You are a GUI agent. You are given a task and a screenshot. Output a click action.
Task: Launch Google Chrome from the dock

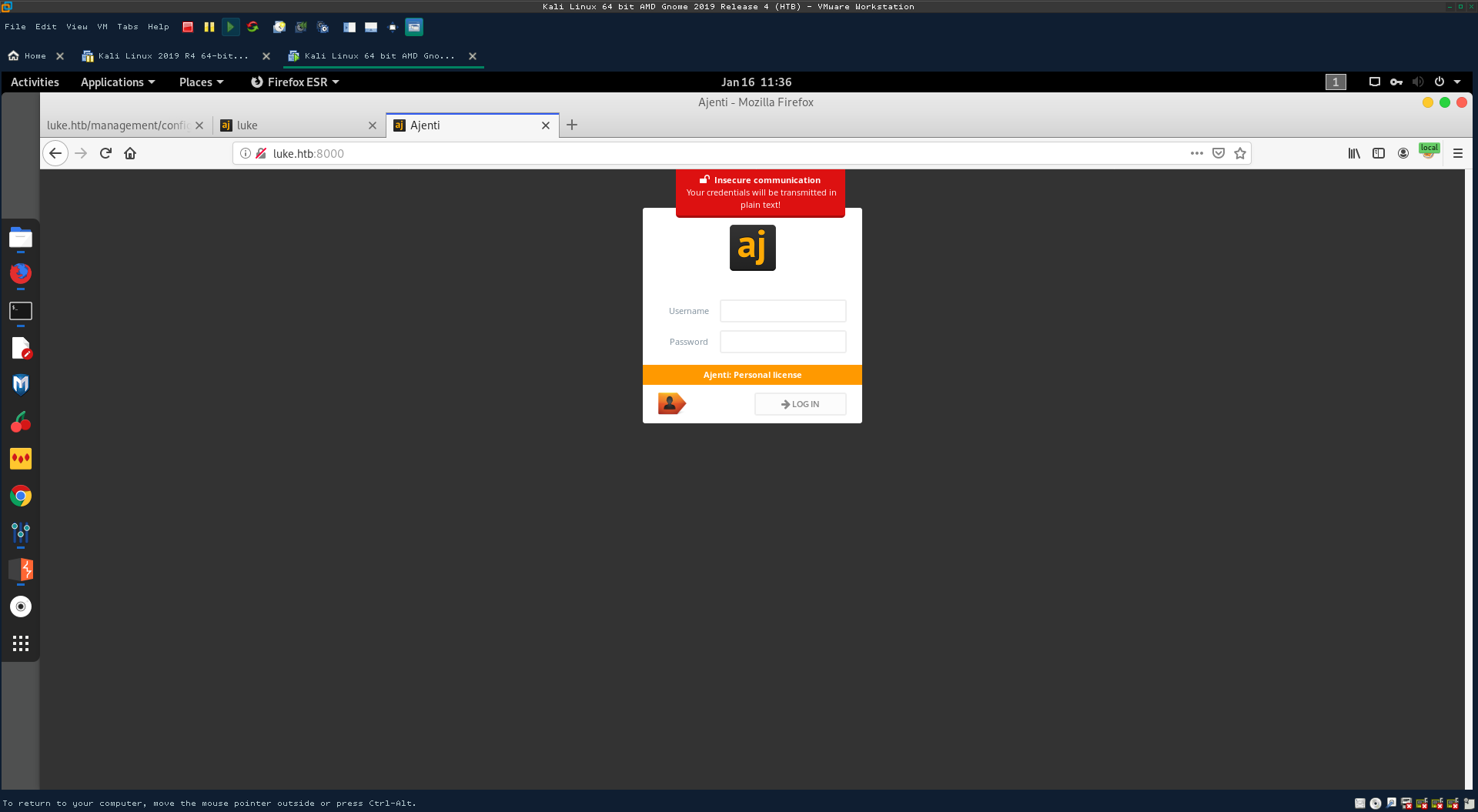click(21, 496)
